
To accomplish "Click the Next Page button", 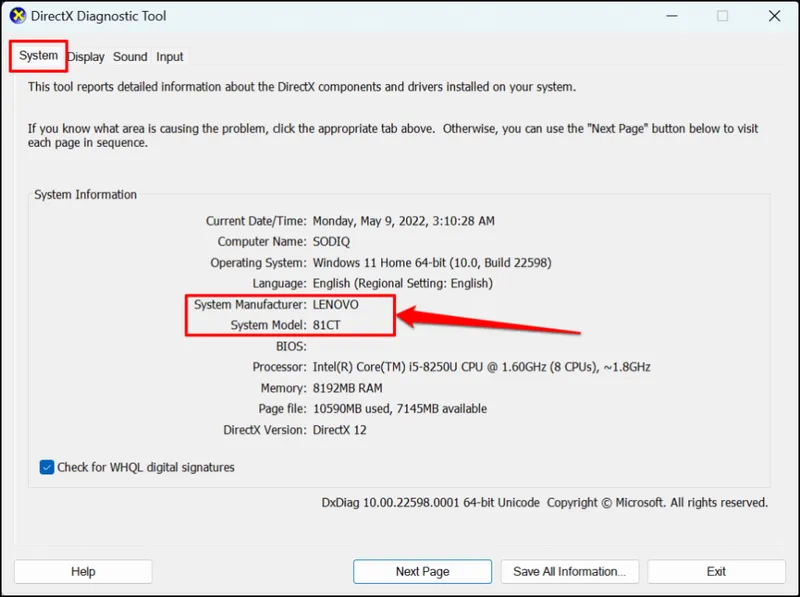I will (422, 571).
